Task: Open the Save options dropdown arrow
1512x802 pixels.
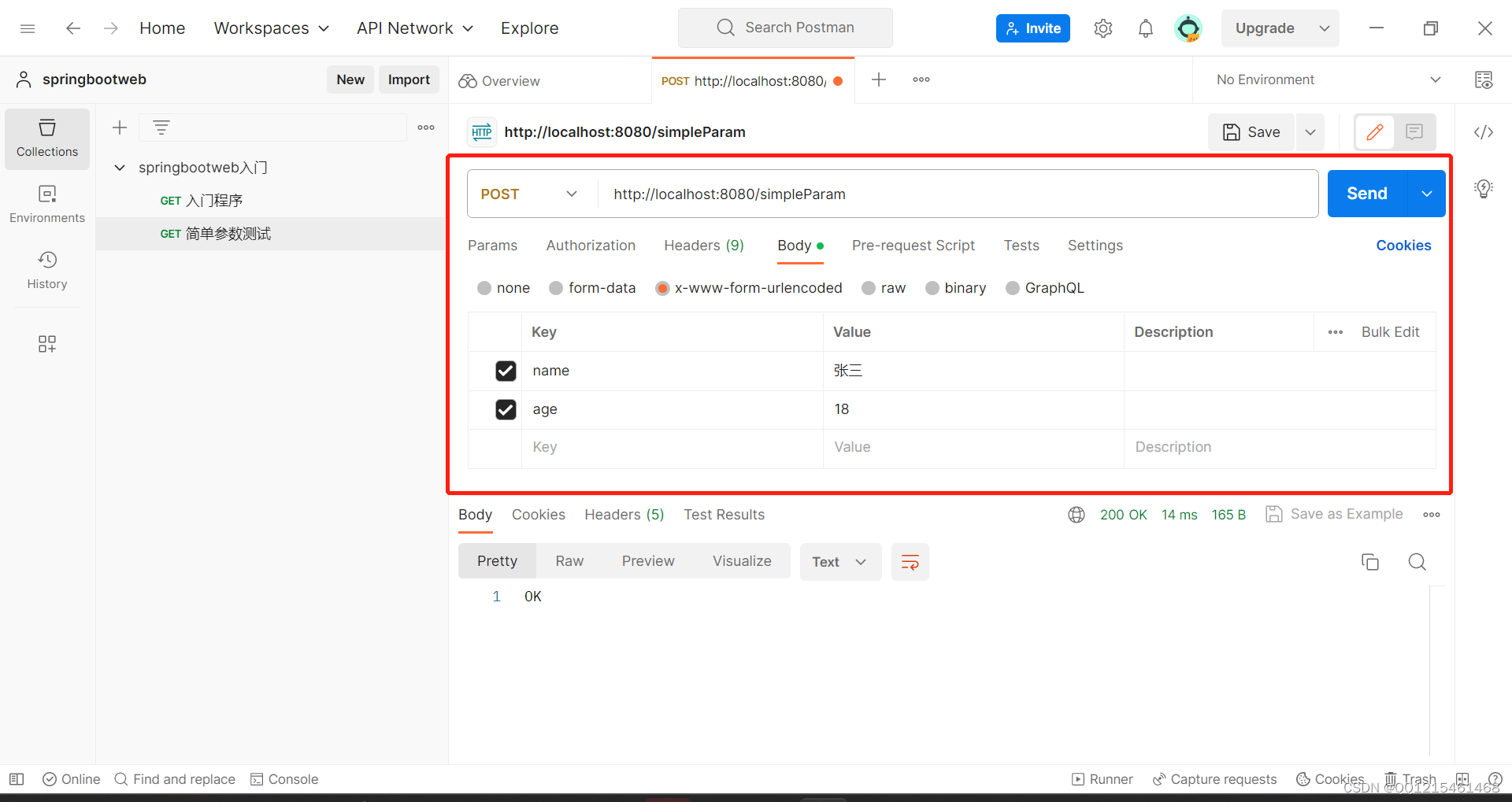Action: point(1310,132)
